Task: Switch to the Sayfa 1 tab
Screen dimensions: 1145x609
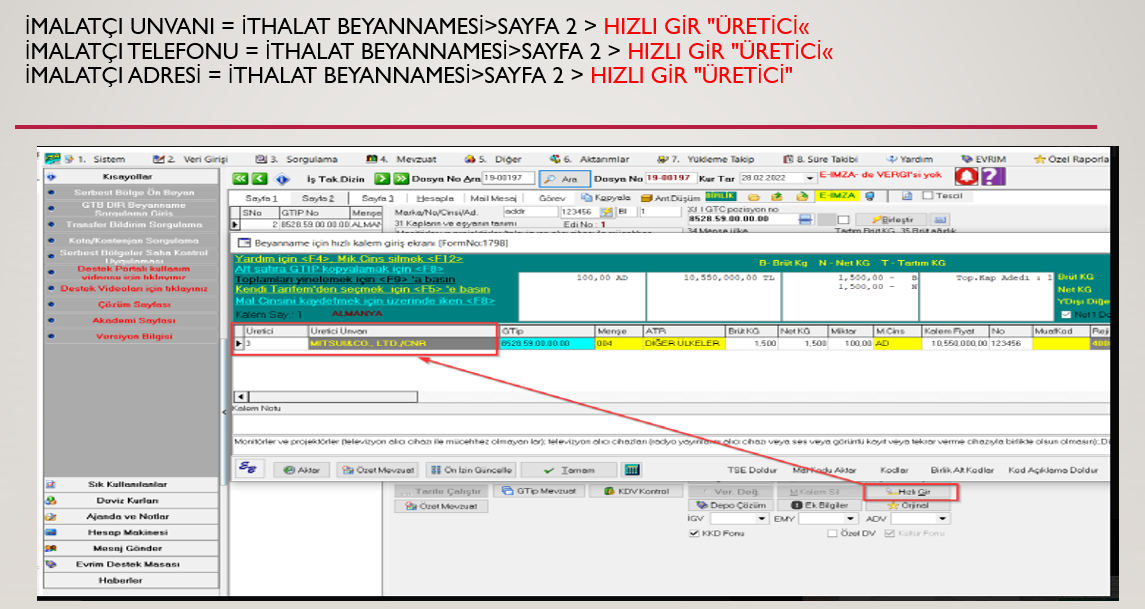Action: [x=261, y=199]
